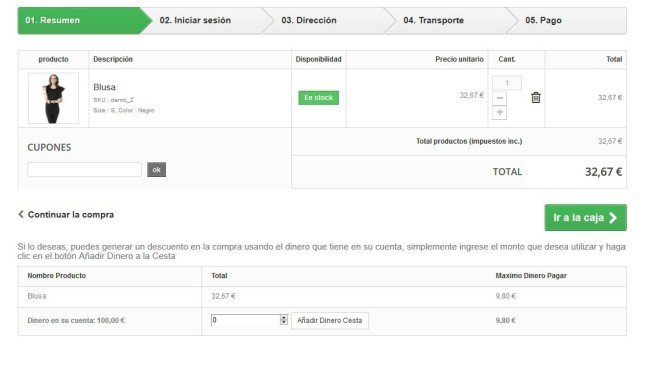Click the SKU : demo_2 text

point(113,100)
